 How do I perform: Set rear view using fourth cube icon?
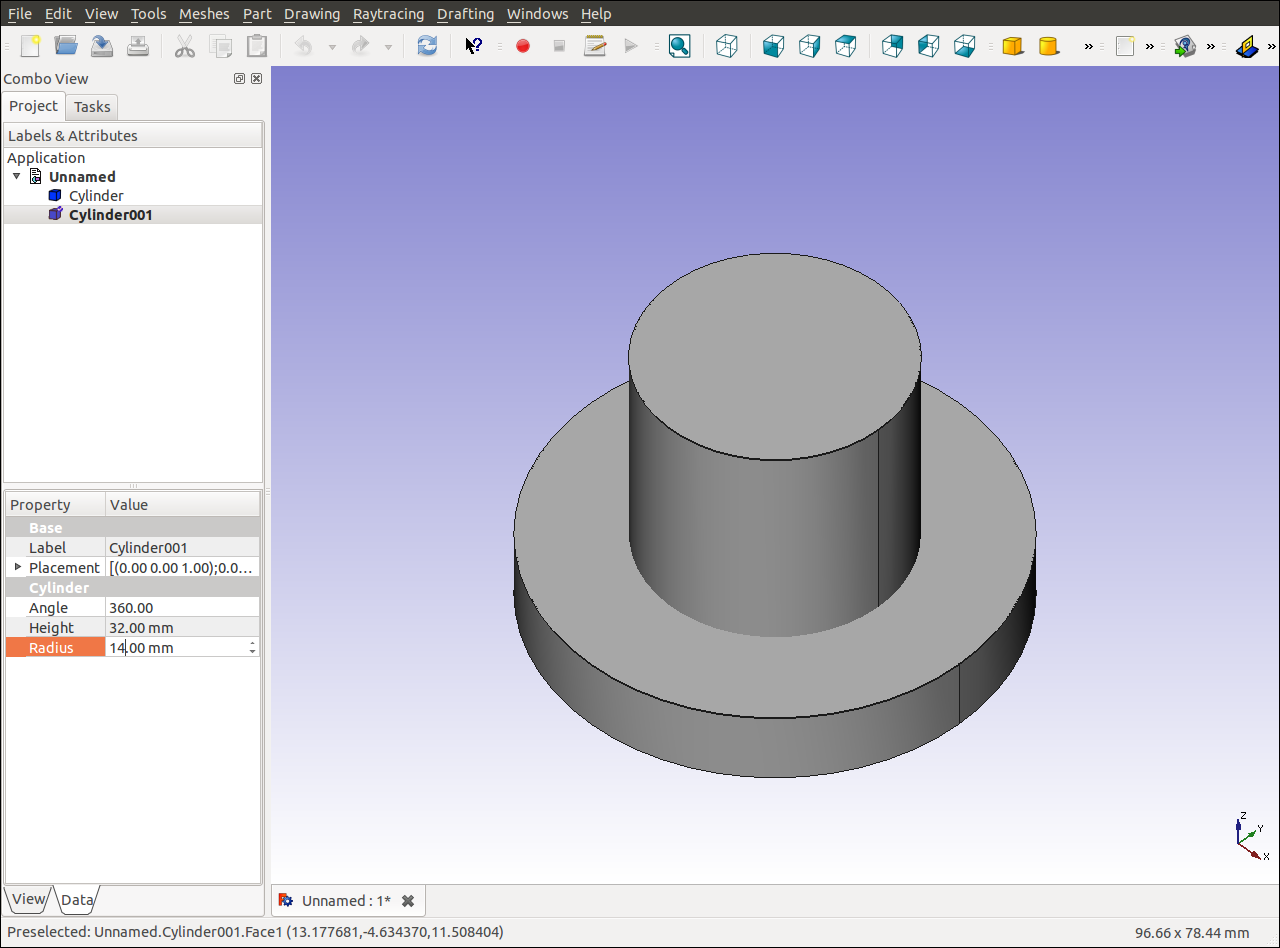tap(892, 46)
